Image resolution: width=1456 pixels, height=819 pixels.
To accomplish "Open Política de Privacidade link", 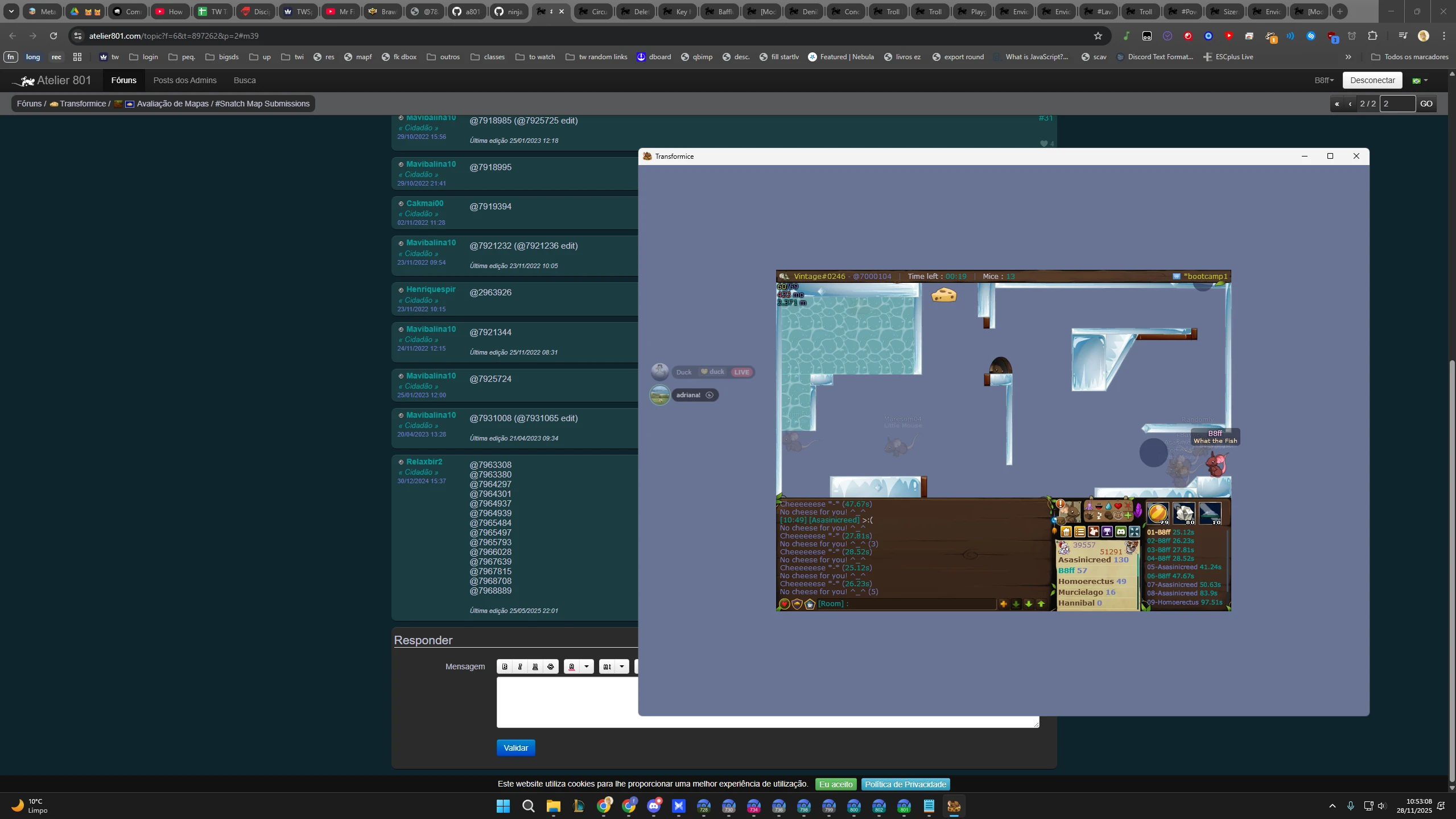I will pyautogui.click(x=905, y=784).
